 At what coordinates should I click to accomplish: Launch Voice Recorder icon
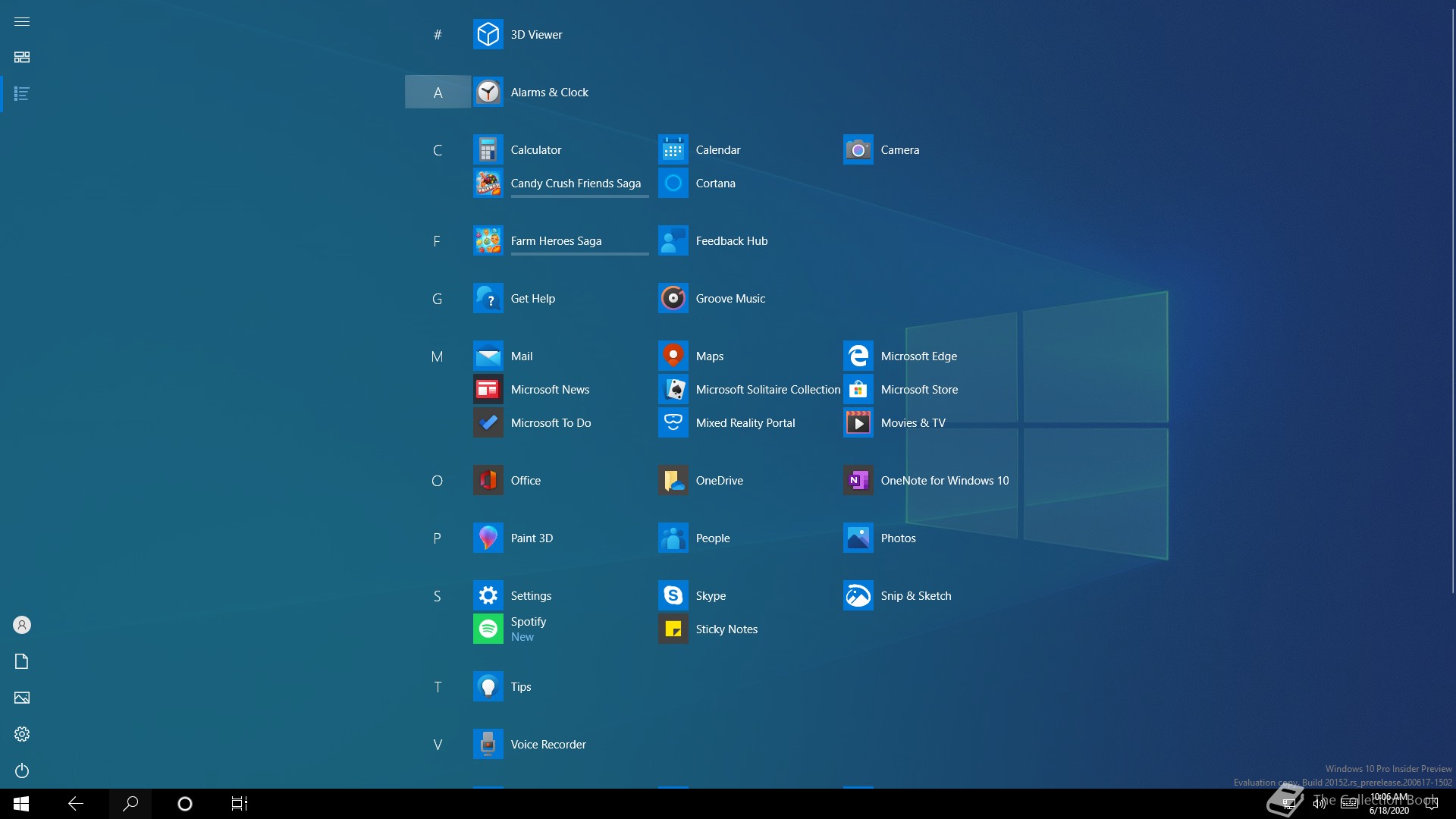click(x=488, y=745)
